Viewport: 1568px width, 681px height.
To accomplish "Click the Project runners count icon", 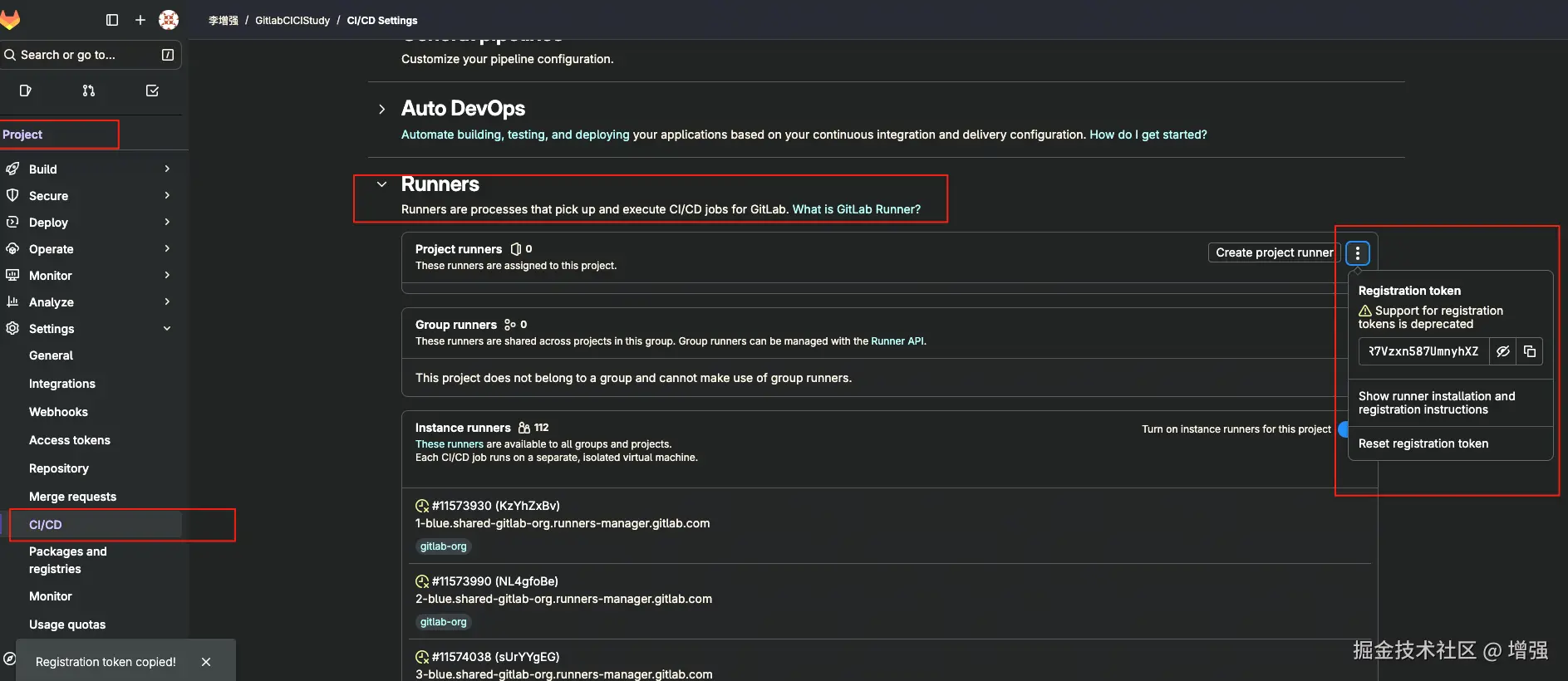I will point(516,249).
